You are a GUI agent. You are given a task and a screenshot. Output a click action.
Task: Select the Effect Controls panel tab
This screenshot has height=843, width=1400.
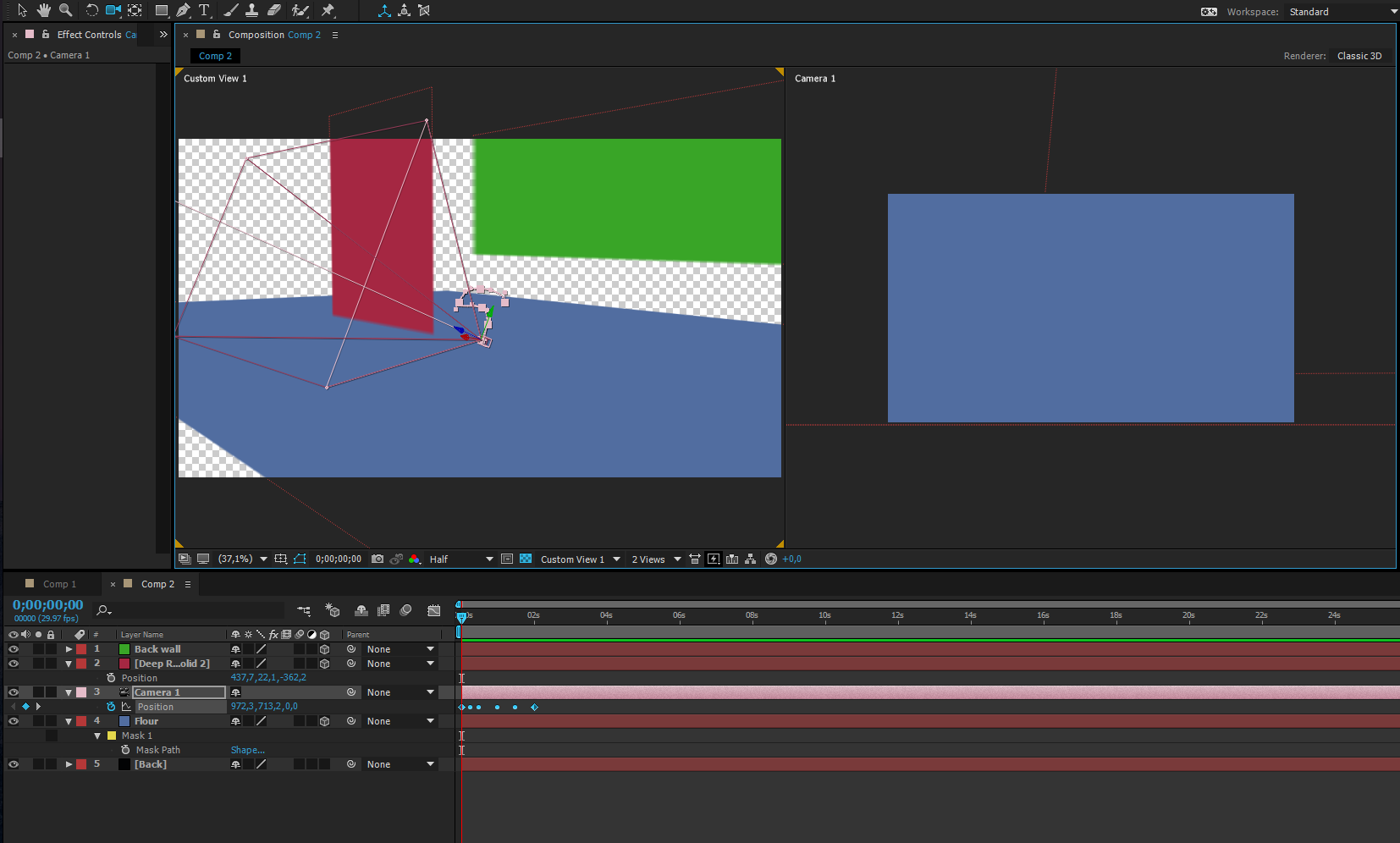[x=96, y=35]
